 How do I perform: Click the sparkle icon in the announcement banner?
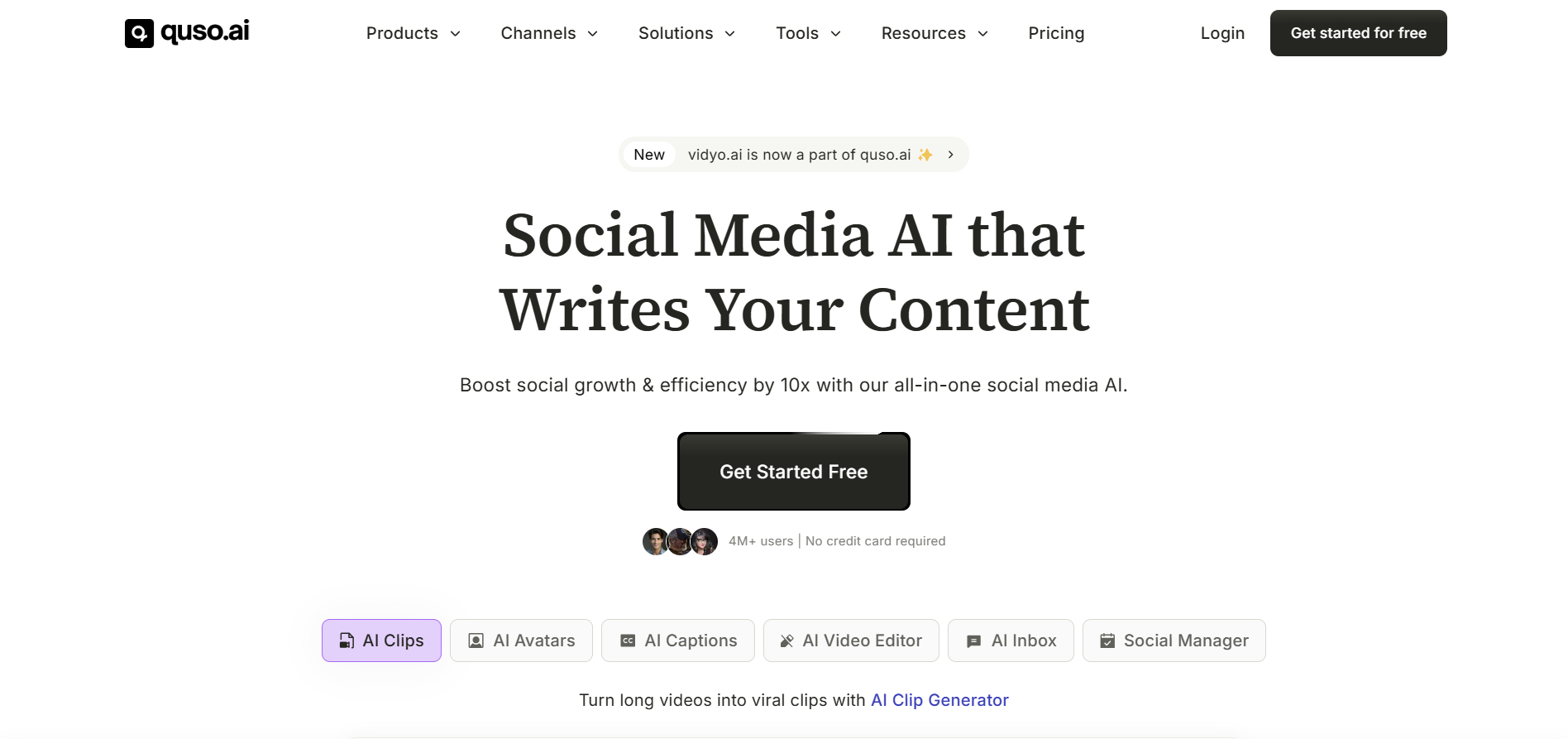click(925, 155)
